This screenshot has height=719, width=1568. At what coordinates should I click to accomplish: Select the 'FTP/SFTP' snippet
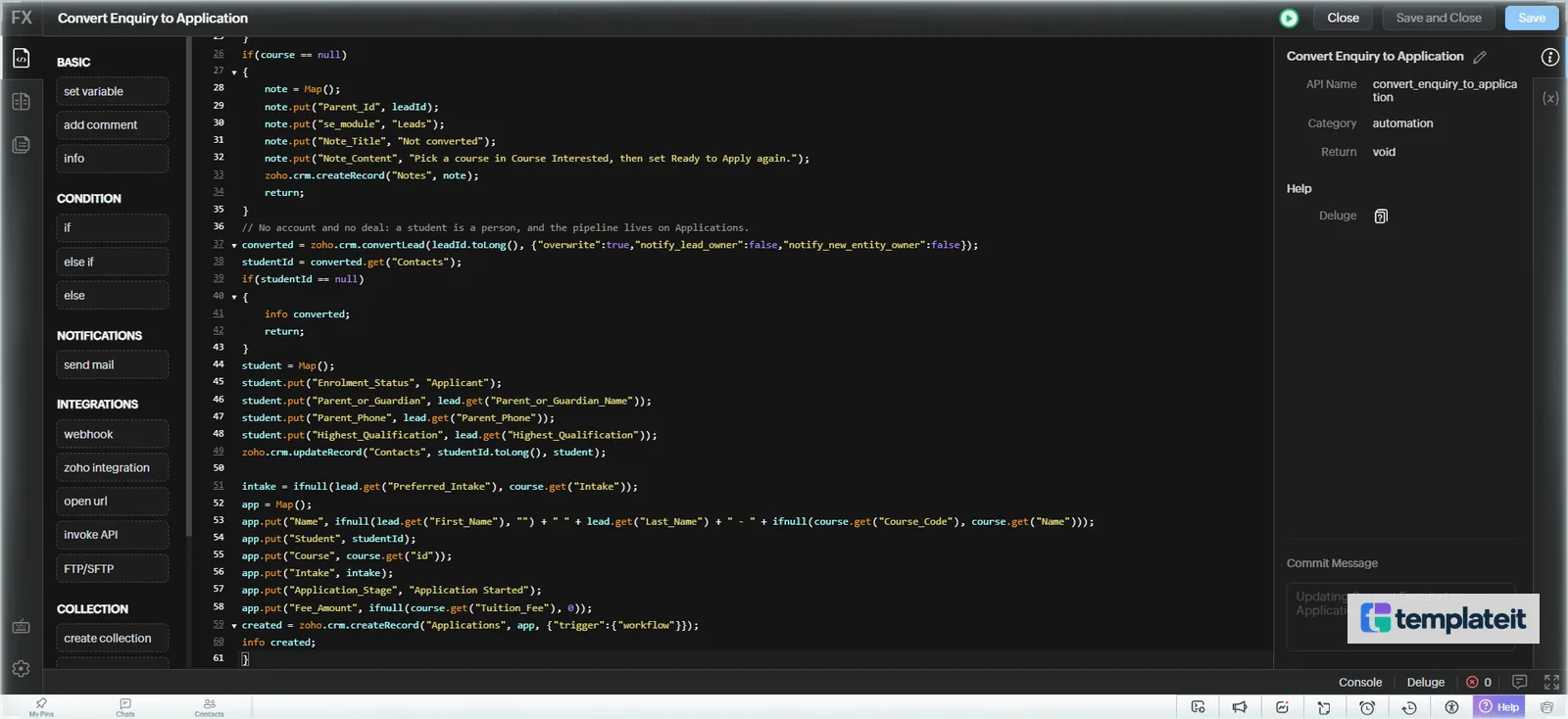(112, 568)
